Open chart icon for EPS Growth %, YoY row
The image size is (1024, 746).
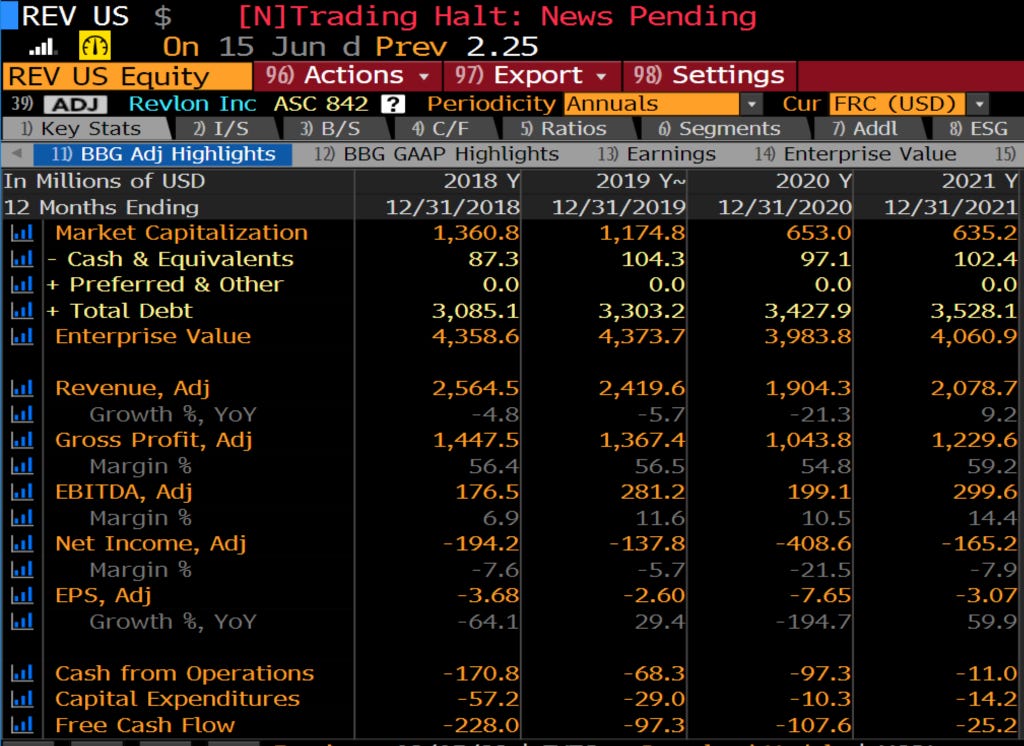point(22,621)
